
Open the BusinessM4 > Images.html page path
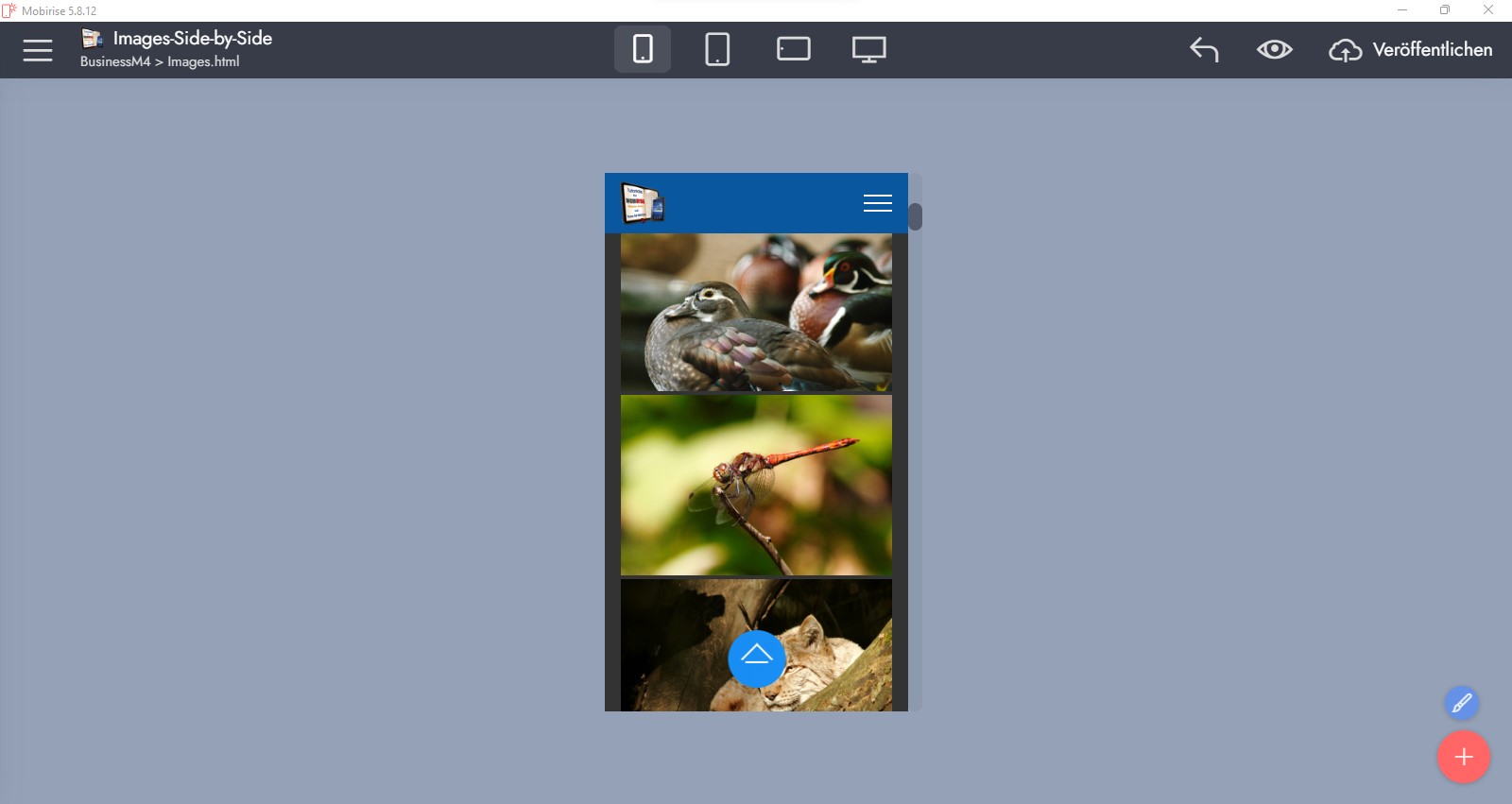click(160, 61)
